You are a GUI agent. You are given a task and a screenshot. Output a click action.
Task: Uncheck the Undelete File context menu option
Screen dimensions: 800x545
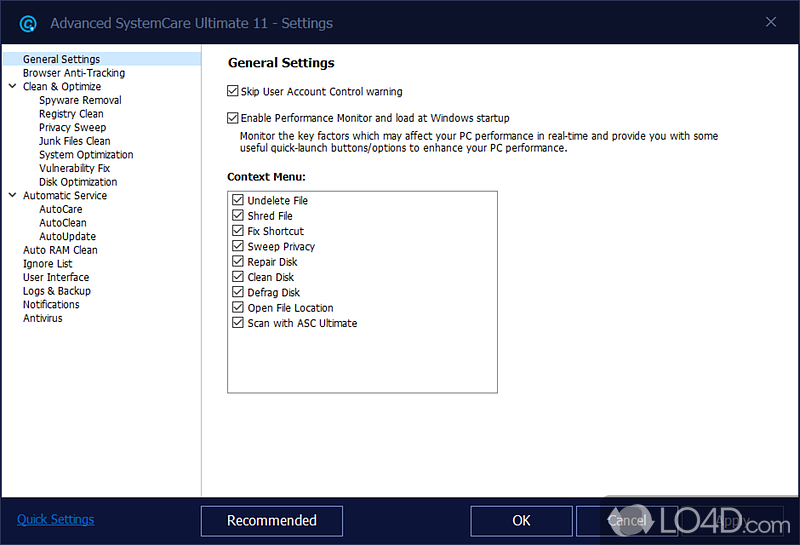238,201
